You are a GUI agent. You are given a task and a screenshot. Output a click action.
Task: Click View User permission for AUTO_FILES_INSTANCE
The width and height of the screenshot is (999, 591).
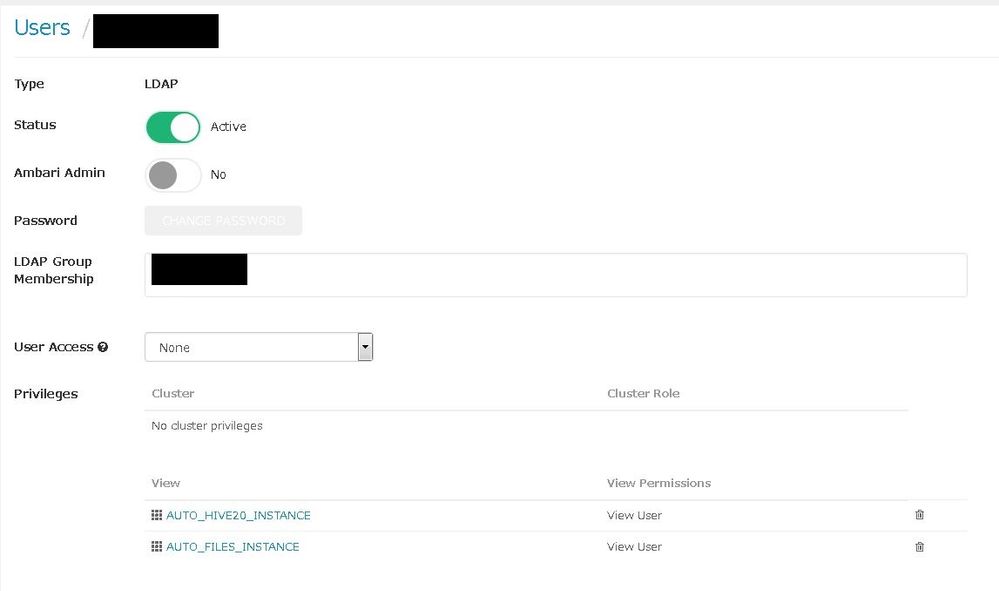pyautogui.click(x=634, y=547)
